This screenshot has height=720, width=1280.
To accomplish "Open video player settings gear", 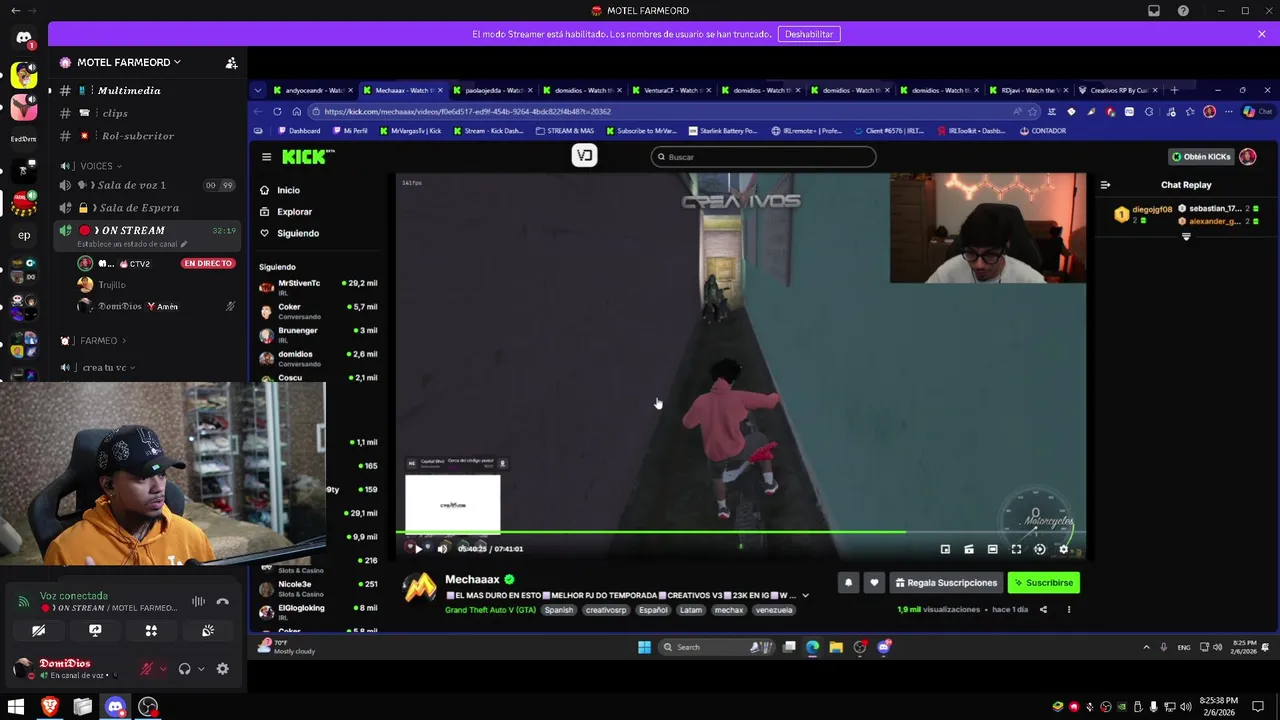I will (1063, 549).
